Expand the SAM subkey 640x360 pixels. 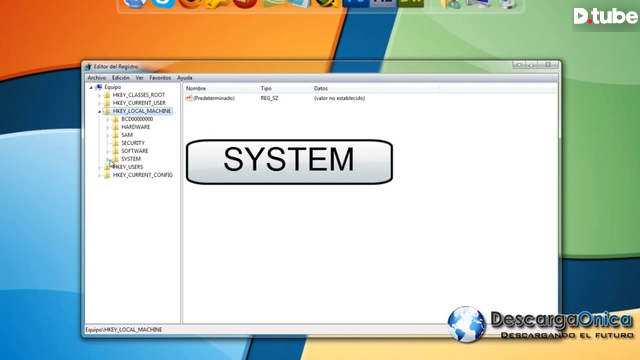[108, 136]
